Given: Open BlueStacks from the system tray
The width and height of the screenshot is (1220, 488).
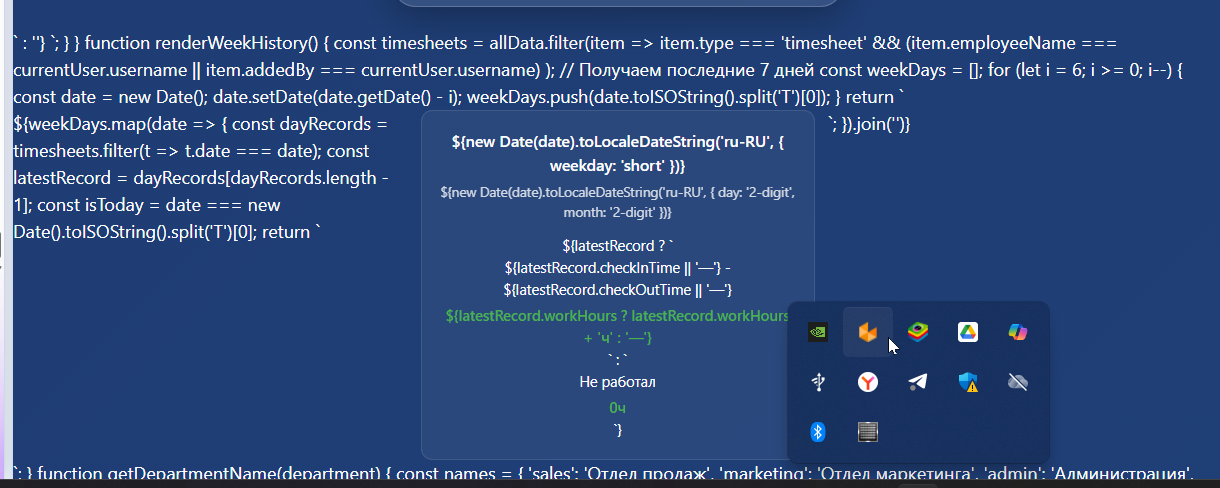Looking at the screenshot, I should click(918, 332).
